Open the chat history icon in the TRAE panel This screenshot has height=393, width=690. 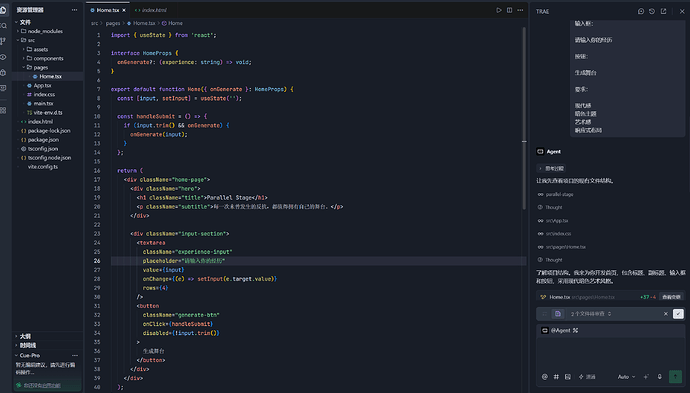point(652,11)
